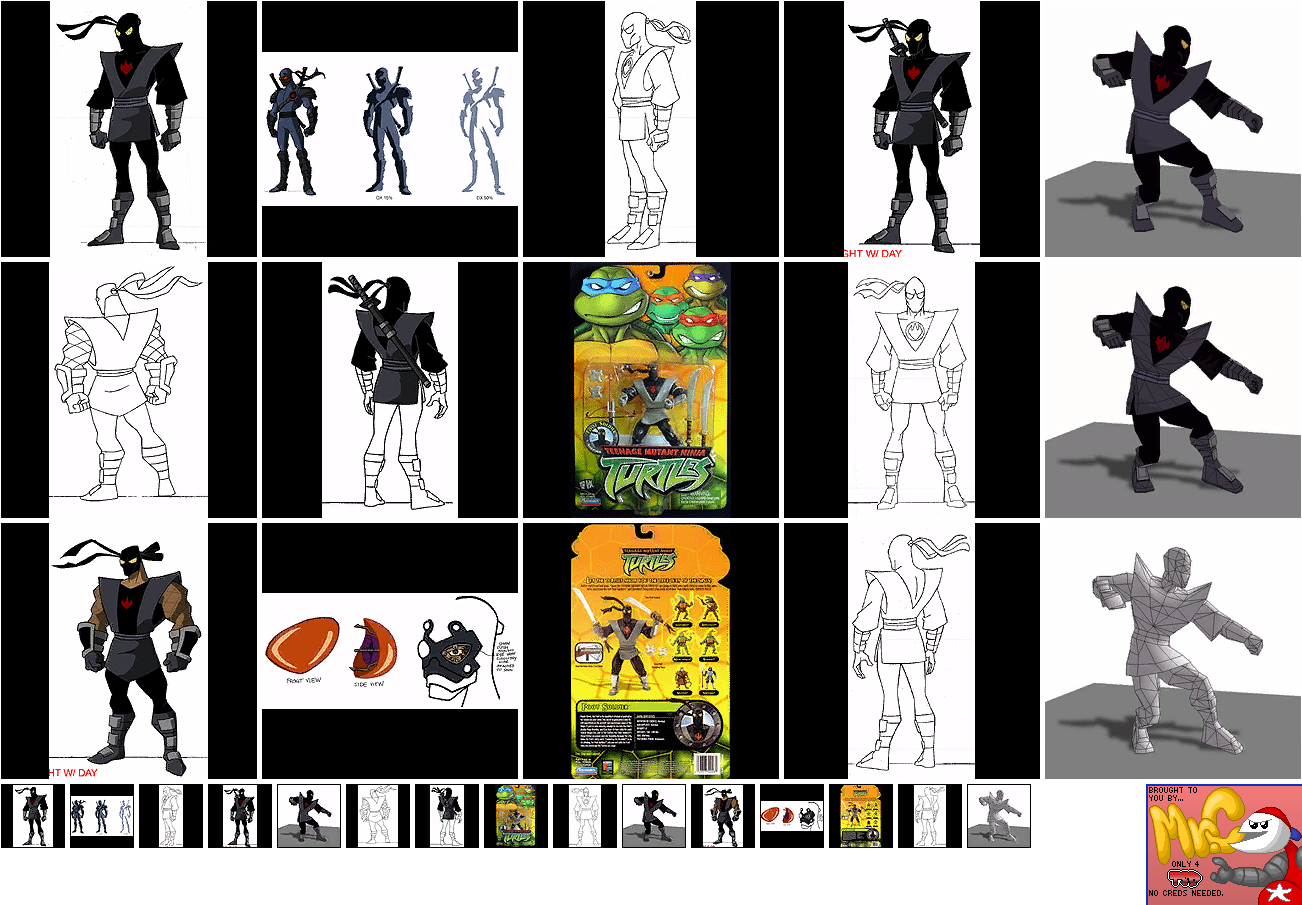Click red 'HT W/ DAY' text under sword ninja
The height and width of the screenshot is (905, 1302).
pos(873,253)
